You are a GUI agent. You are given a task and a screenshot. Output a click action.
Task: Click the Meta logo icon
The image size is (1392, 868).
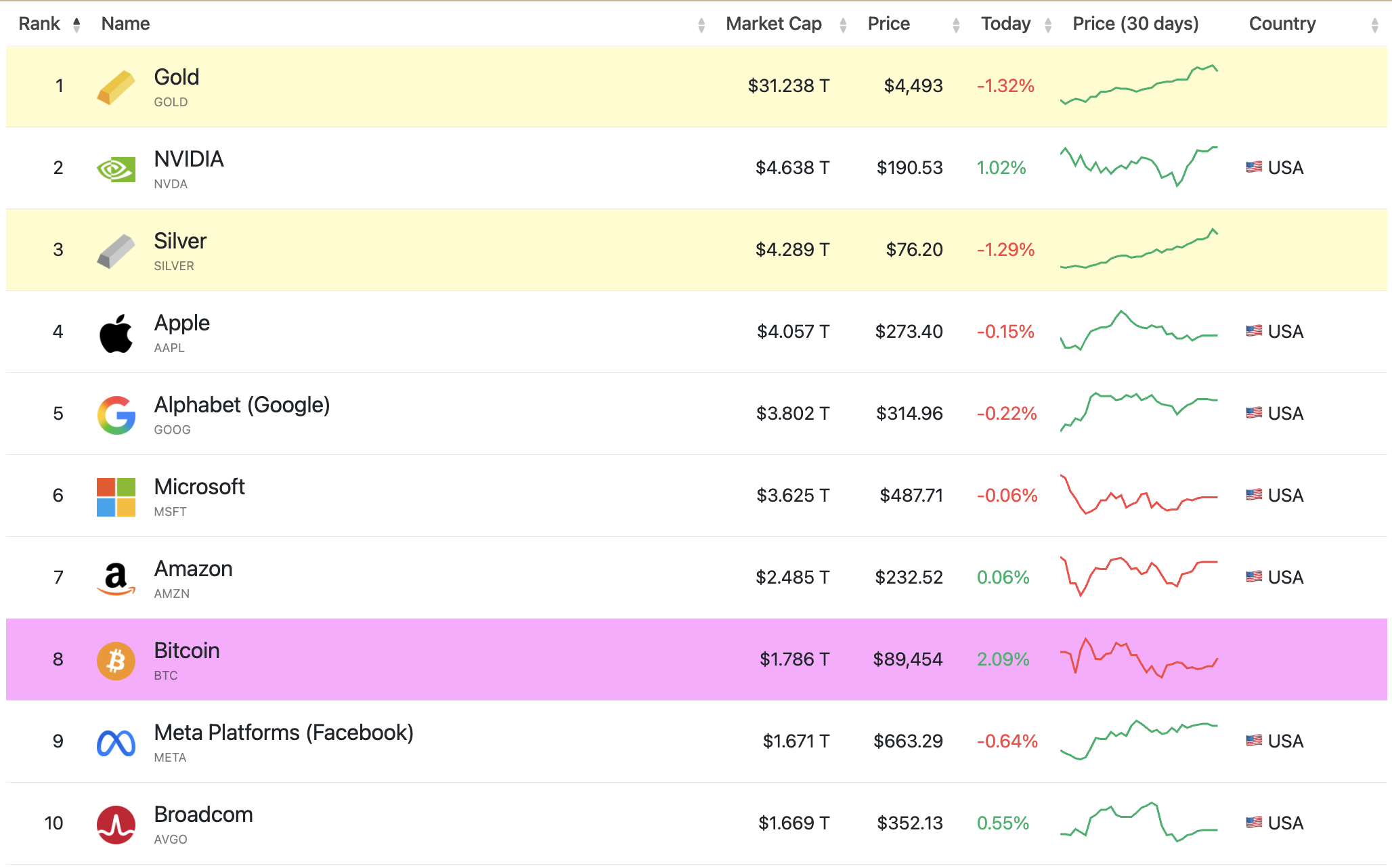[x=116, y=743]
